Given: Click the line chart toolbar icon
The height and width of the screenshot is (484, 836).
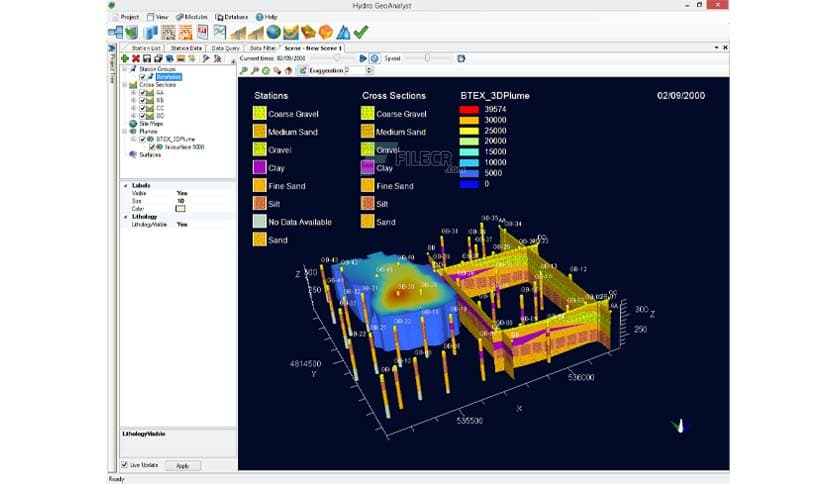Looking at the screenshot, I should 220,32.
